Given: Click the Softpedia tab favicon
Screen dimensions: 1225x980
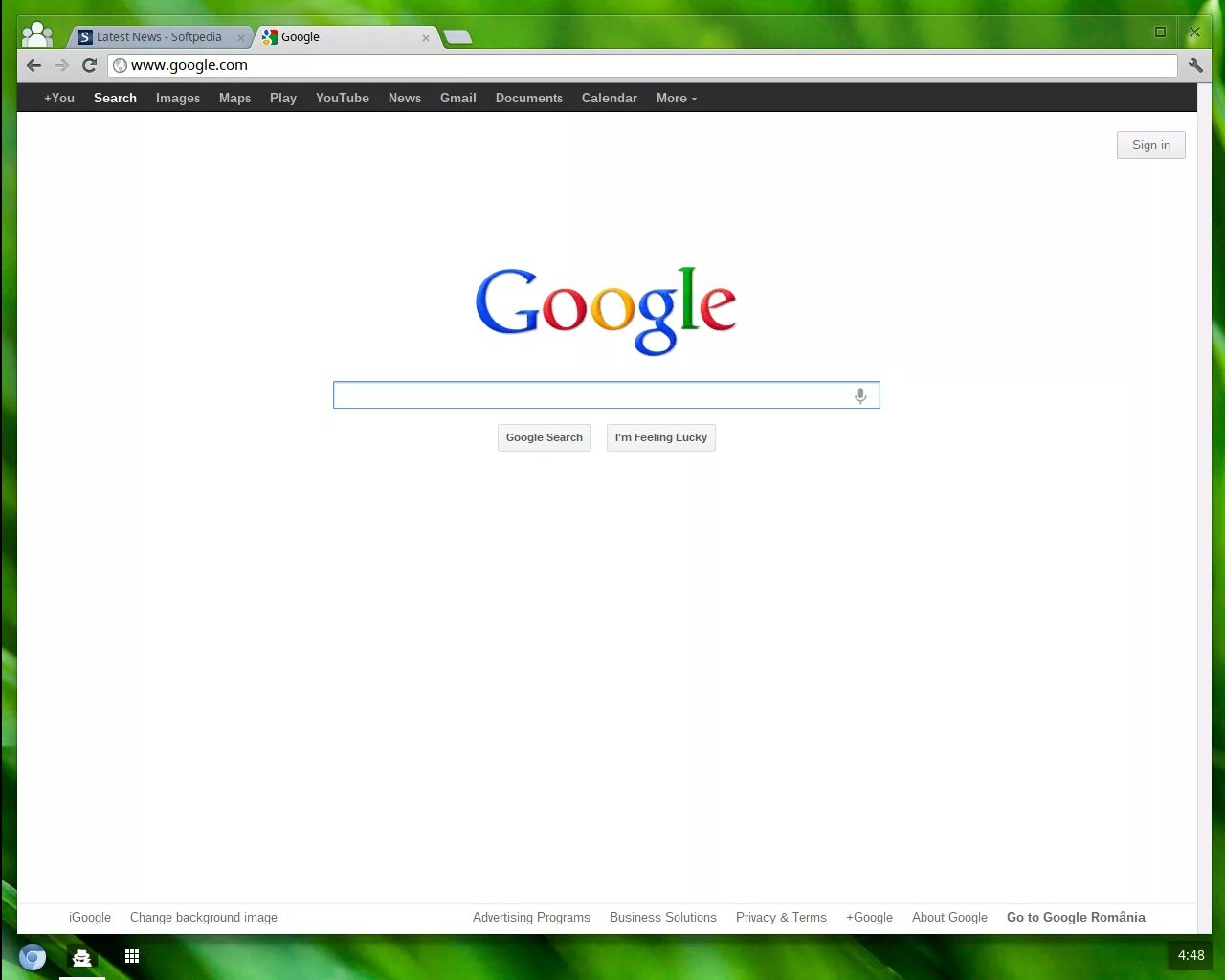Looking at the screenshot, I should [x=85, y=37].
